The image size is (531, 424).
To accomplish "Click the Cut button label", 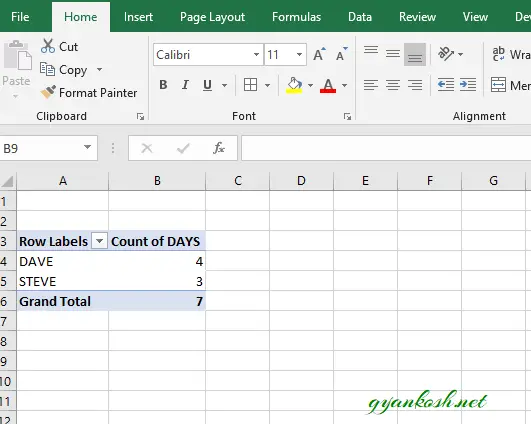I will [68, 47].
